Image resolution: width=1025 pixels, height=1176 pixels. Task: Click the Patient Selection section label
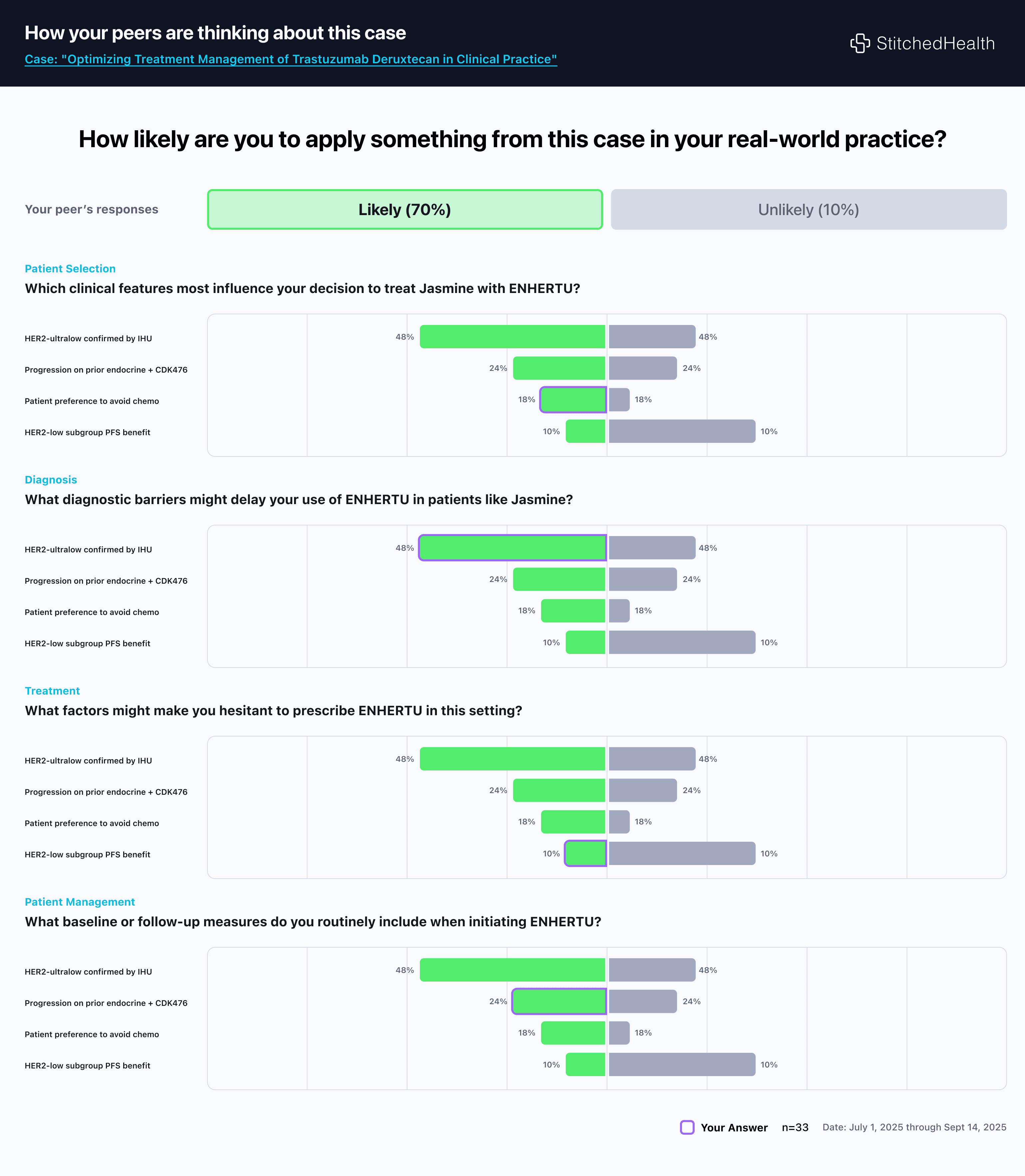[x=70, y=268]
